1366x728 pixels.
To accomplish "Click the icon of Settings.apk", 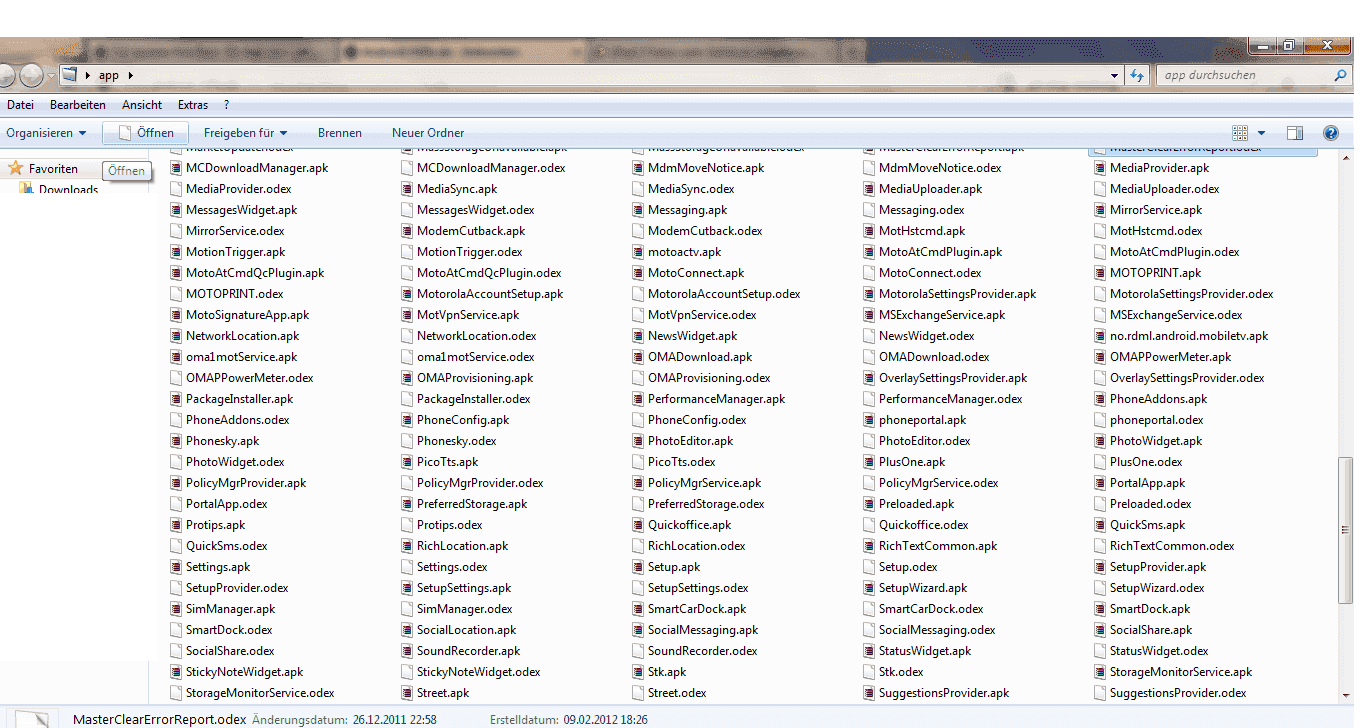I will 176,567.
